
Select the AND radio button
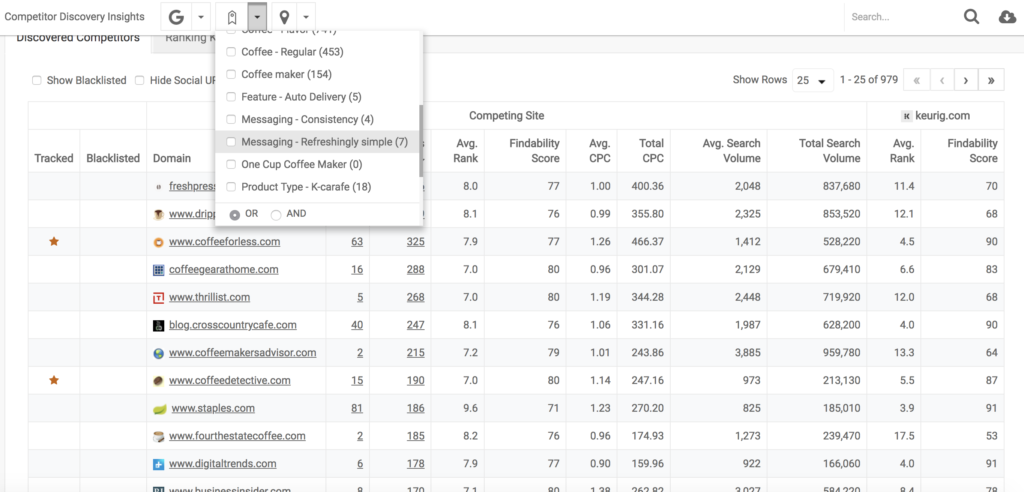pos(276,215)
